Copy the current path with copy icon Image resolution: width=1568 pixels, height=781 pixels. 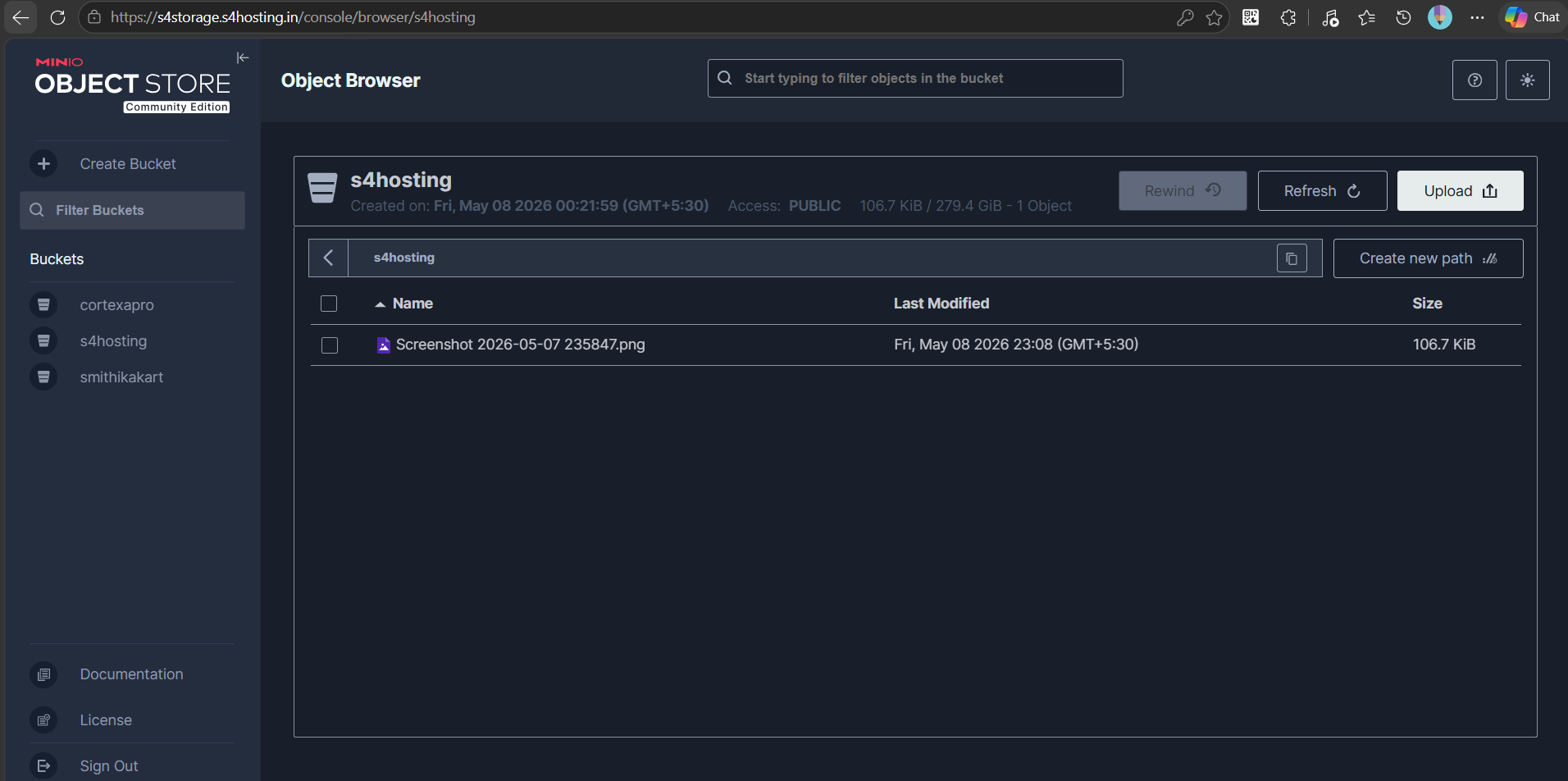pos(1292,258)
